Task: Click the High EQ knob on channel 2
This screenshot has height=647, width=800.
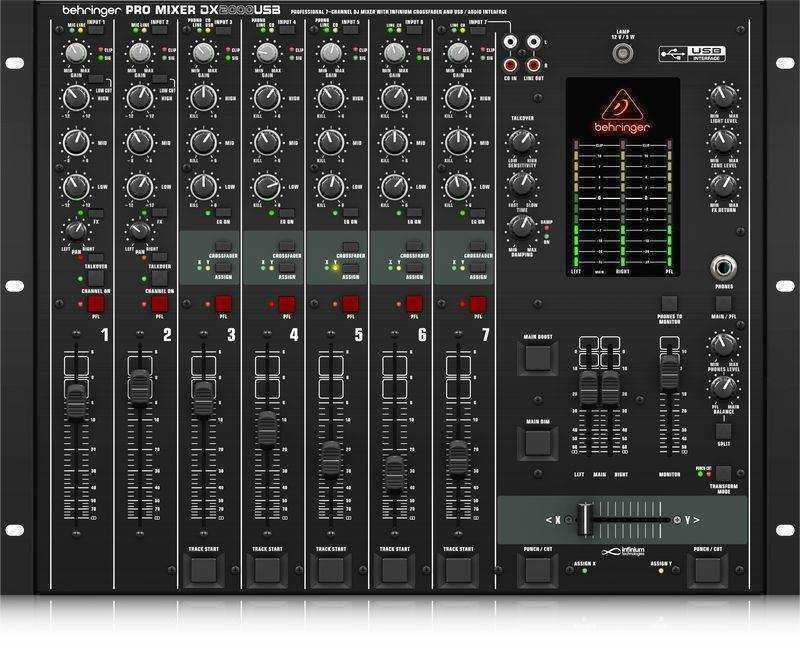Action: click(140, 98)
